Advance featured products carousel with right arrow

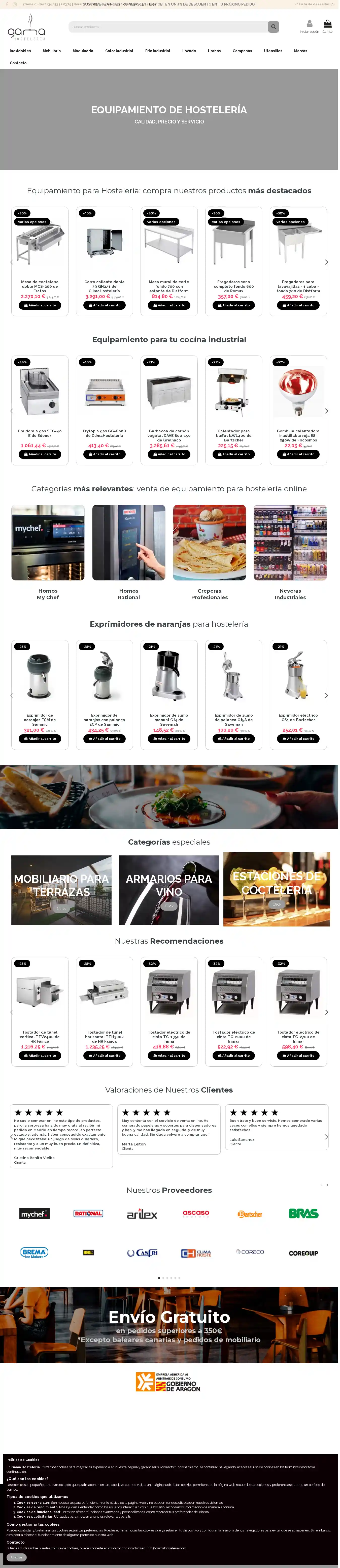coord(327,262)
